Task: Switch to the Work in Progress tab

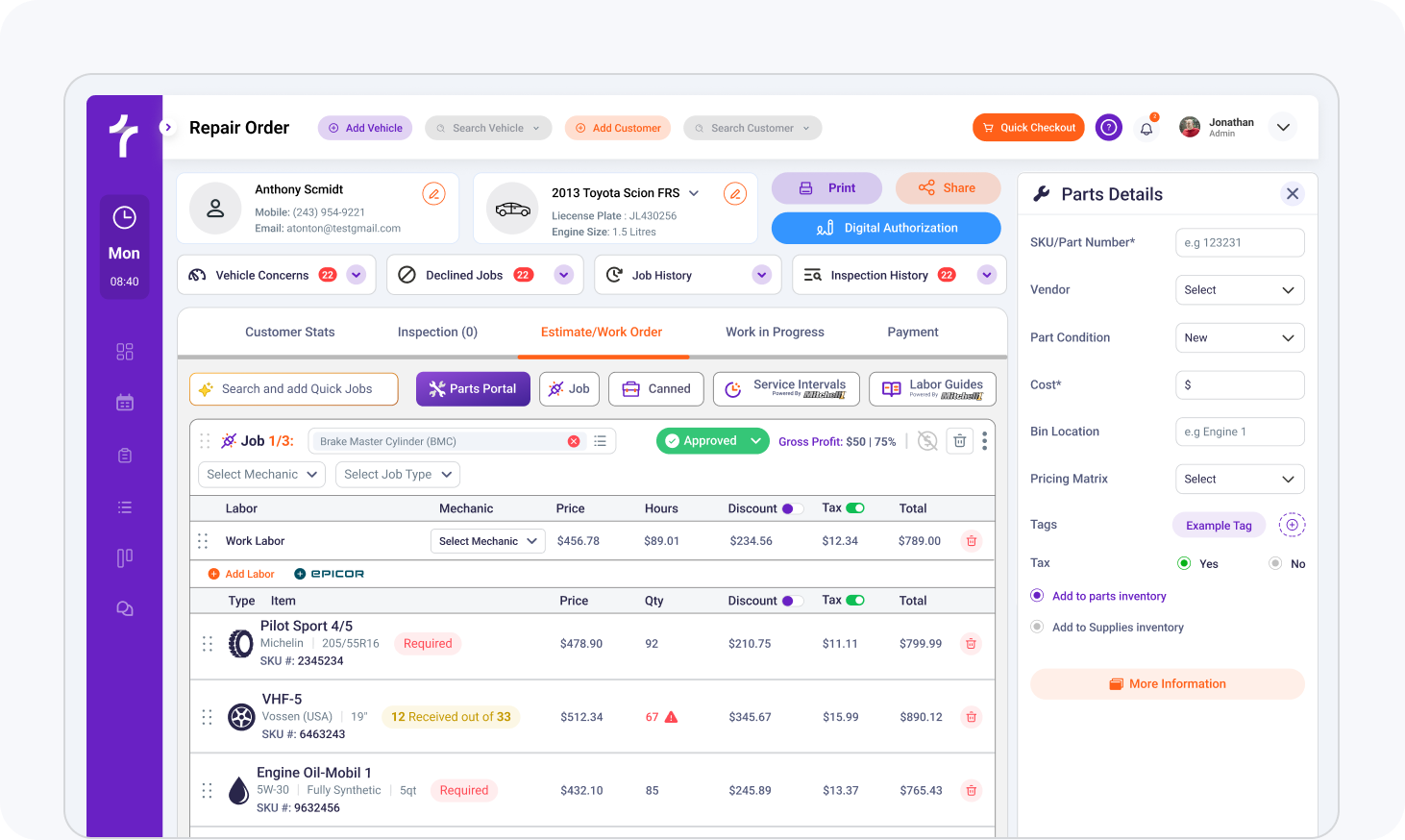Action: click(775, 332)
